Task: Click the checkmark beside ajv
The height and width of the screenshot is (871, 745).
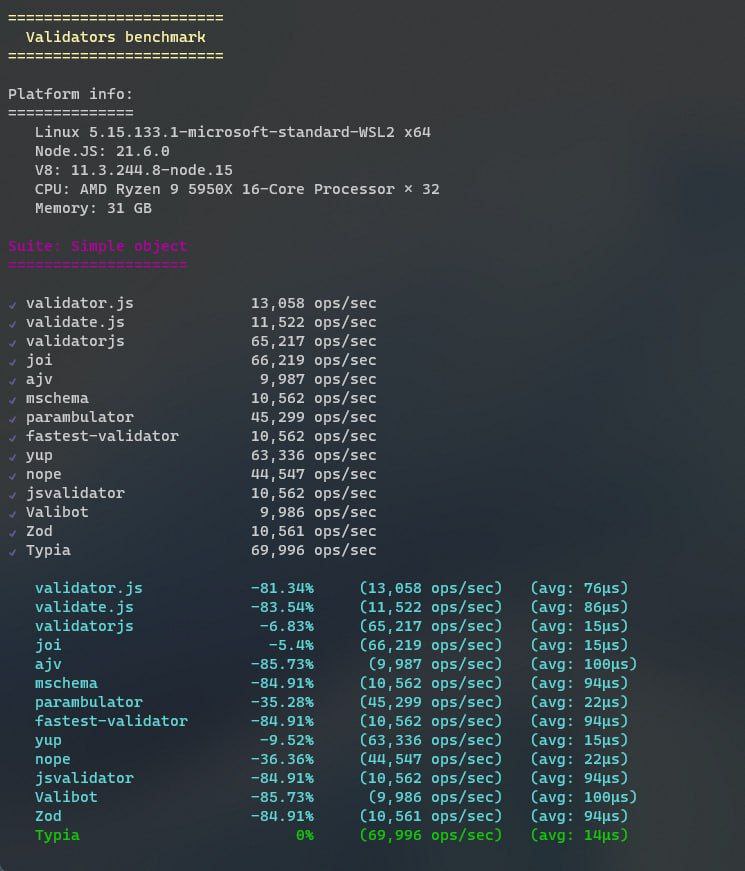Action: (x=12, y=380)
